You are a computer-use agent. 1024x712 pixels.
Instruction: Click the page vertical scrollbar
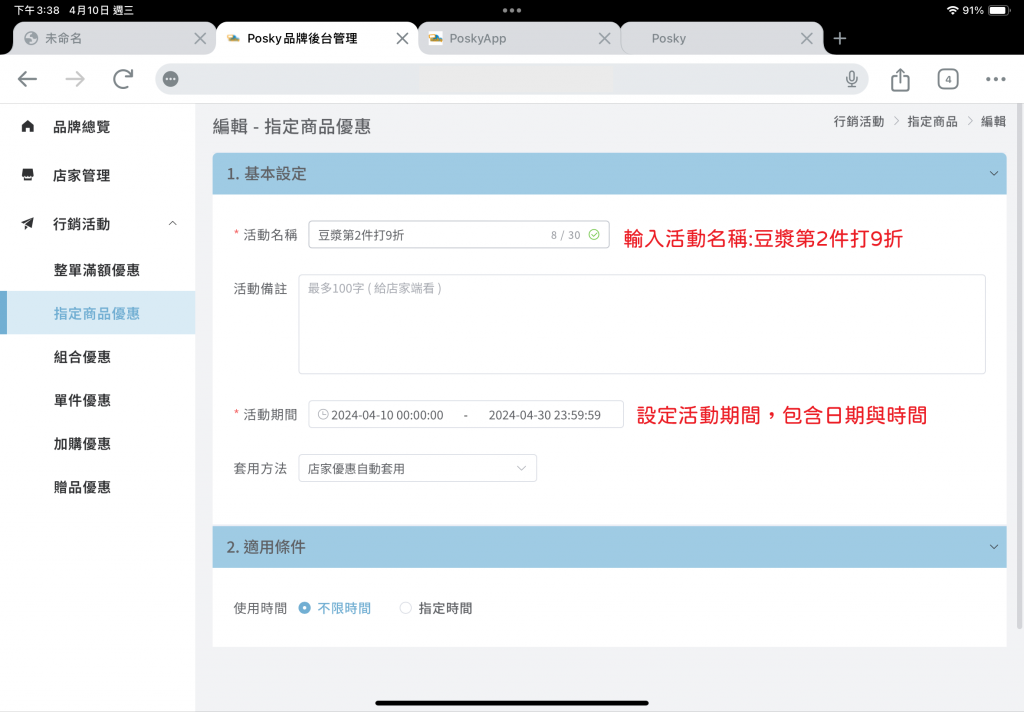point(1019,366)
